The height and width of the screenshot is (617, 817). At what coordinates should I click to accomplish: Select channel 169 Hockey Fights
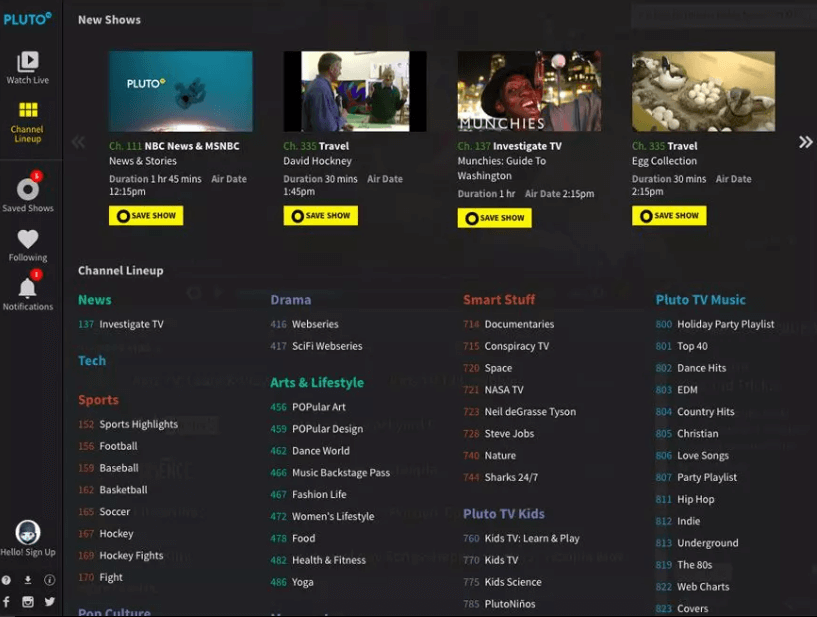[121, 556]
